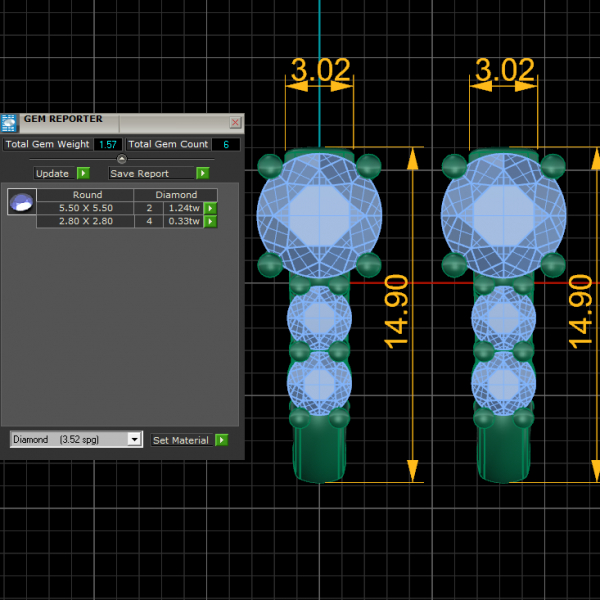Select the large diamond on the left ring
The image size is (600, 600).
pos(318,210)
